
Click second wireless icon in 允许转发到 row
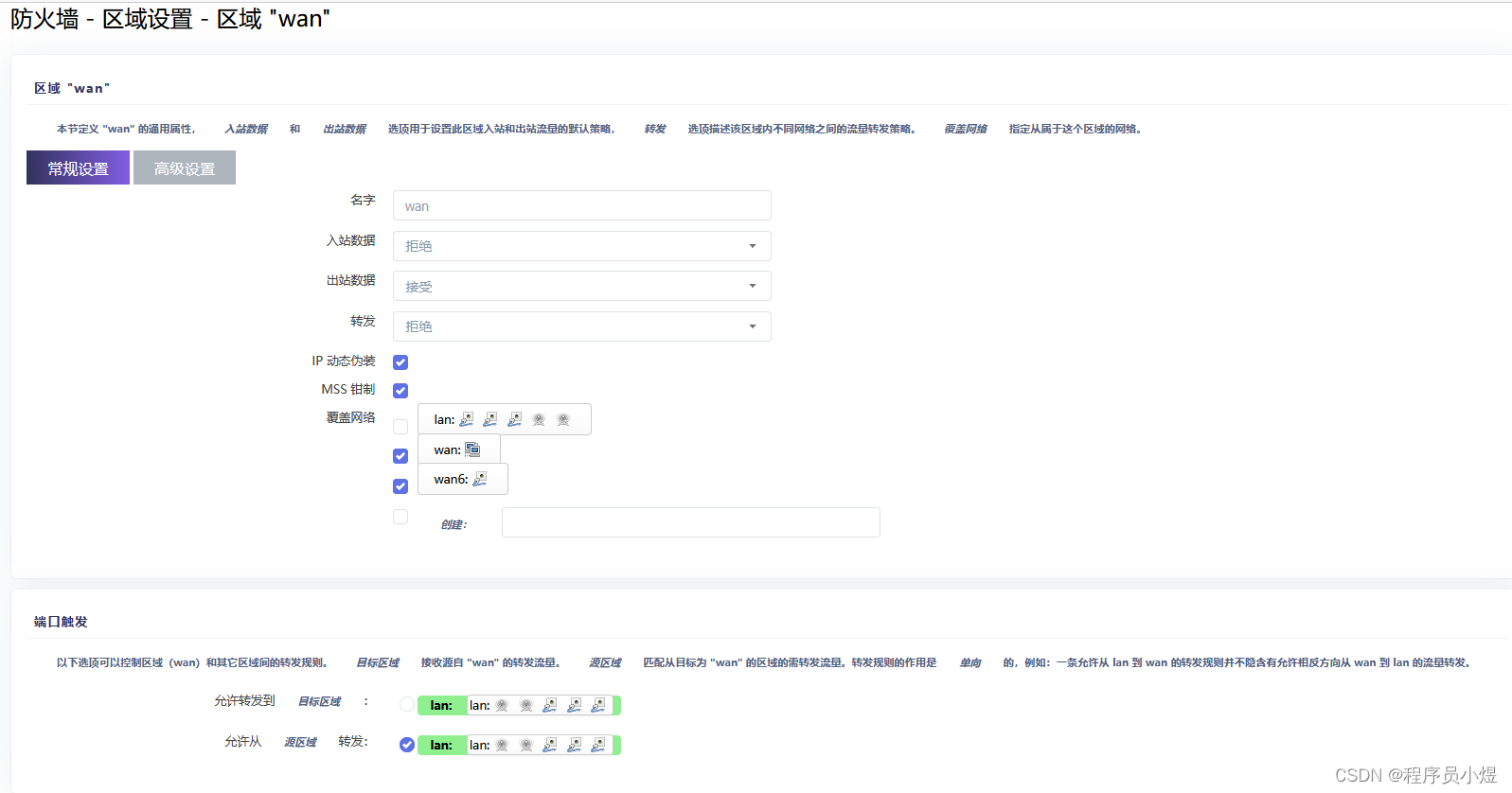point(526,705)
